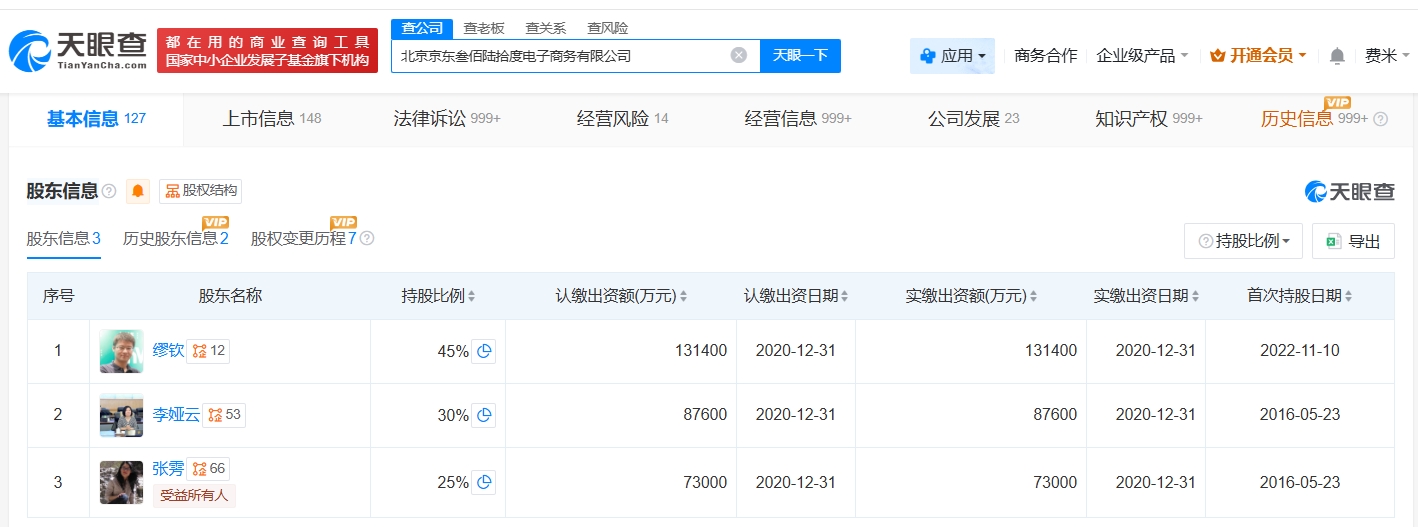Open the 持股比例 filter dropdown
The height and width of the screenshot is (527, 1418).
tap(1243, 241)
